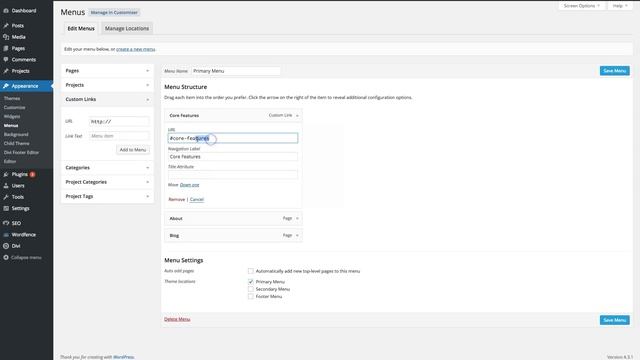Click the Link Text input field
The width and height of the screenshot is (640, 360).
(x=119, y=136)
